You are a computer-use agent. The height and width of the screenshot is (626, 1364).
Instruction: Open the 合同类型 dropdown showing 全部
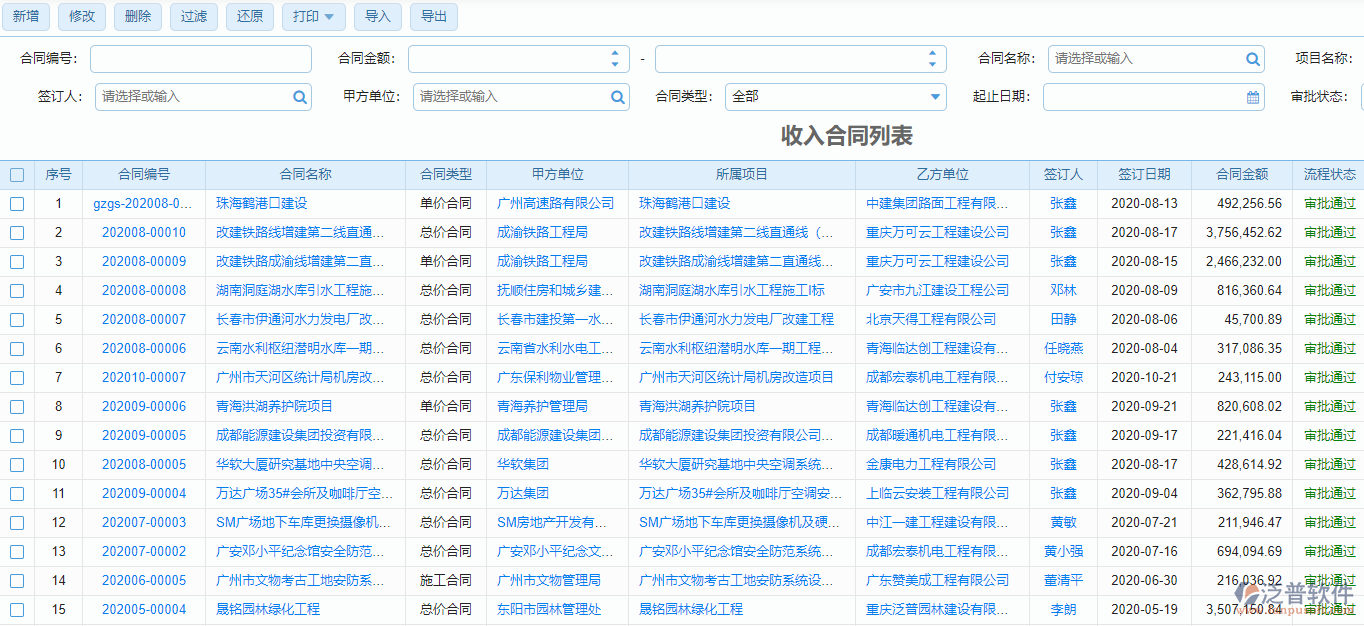835,97
